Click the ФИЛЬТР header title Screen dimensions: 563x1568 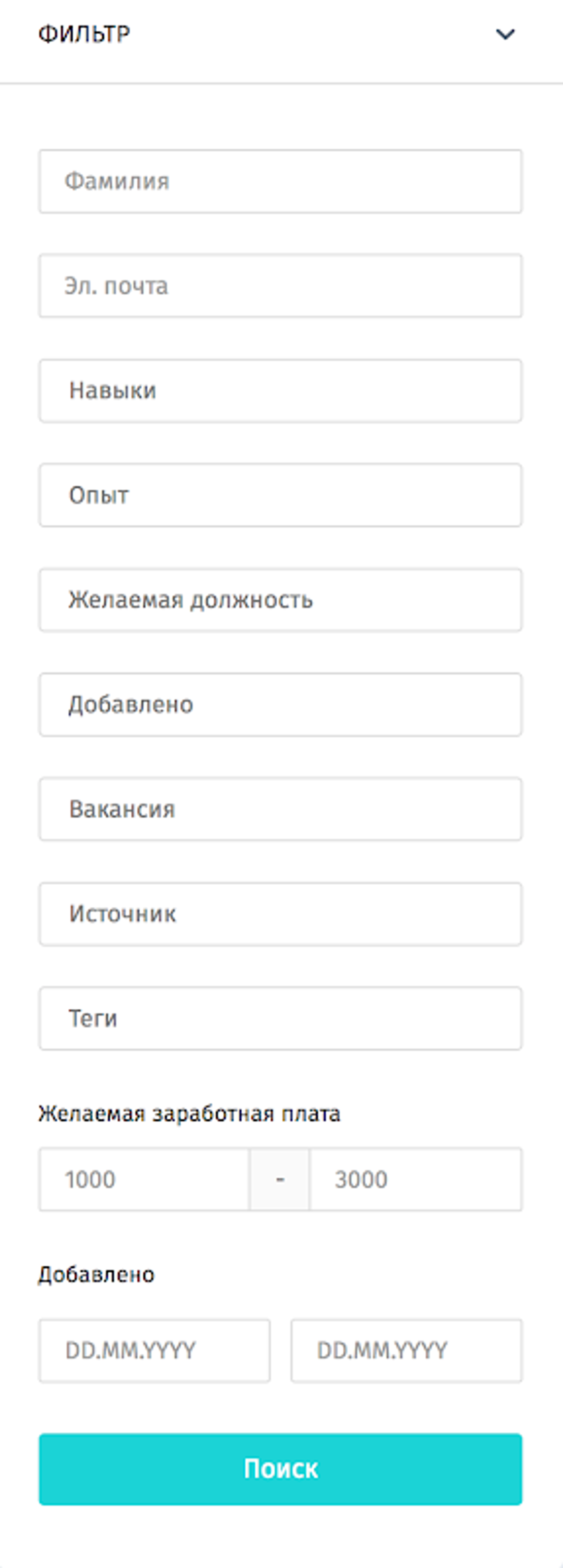pyautogui.click(x=84, y=34)
